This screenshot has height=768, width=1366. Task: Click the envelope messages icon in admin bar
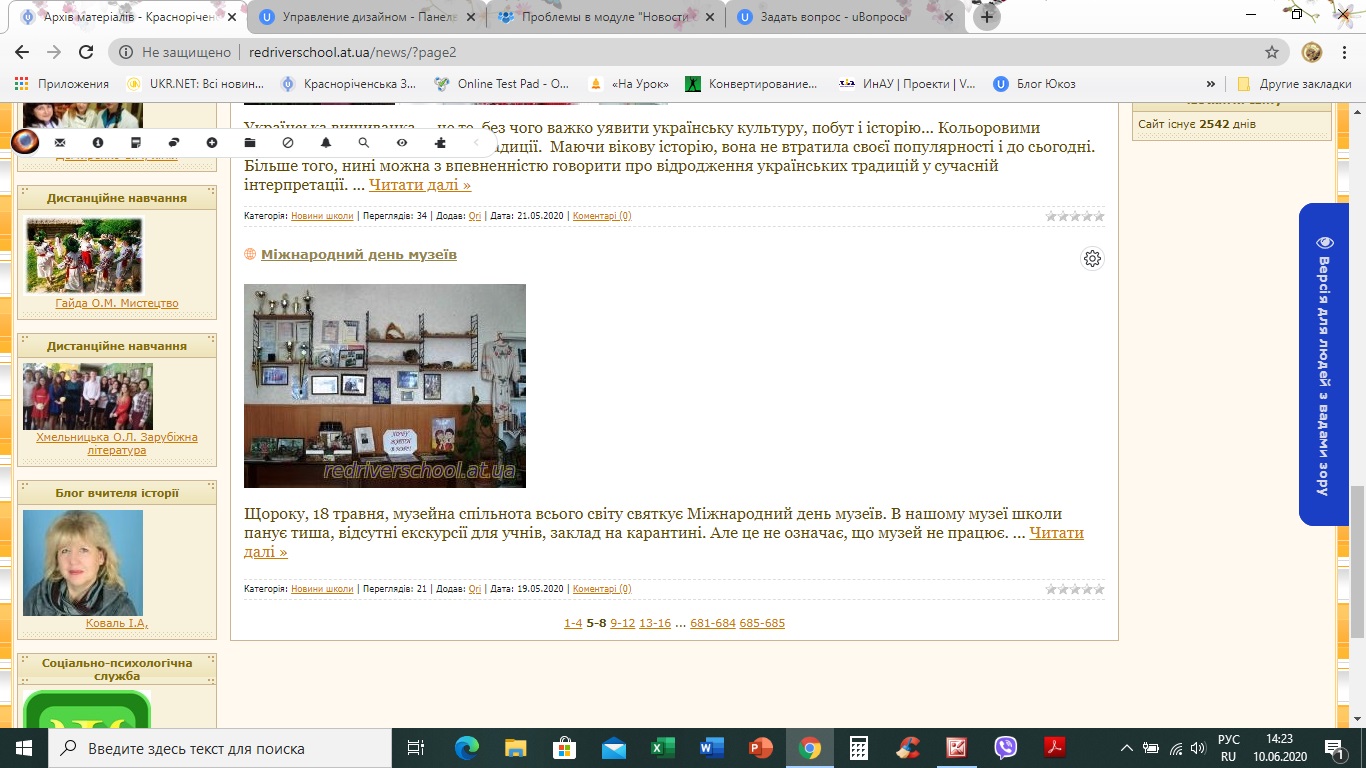(x=60, y=143)
